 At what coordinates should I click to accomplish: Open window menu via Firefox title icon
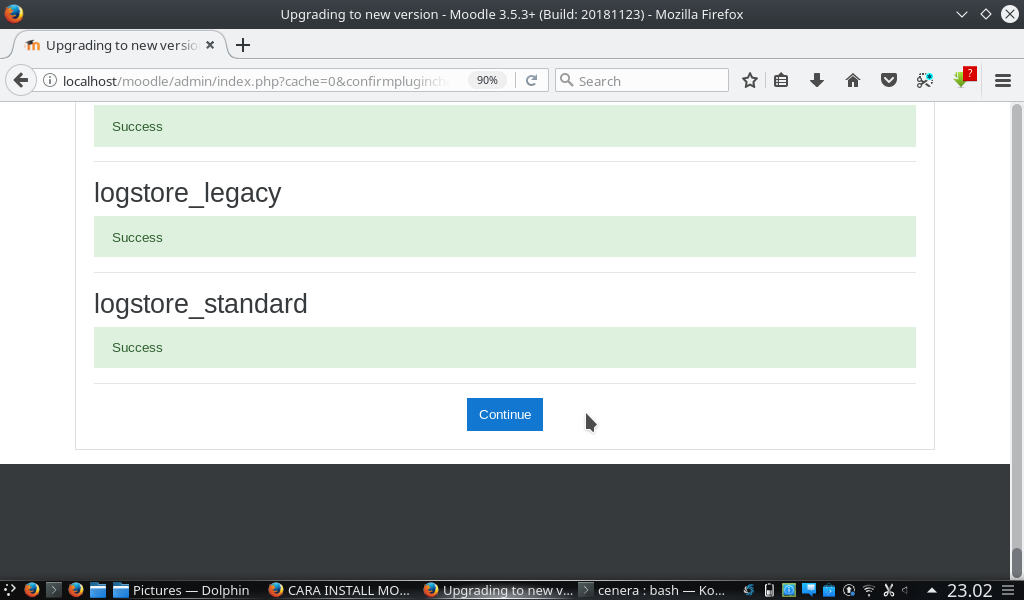tap(13, 14)
